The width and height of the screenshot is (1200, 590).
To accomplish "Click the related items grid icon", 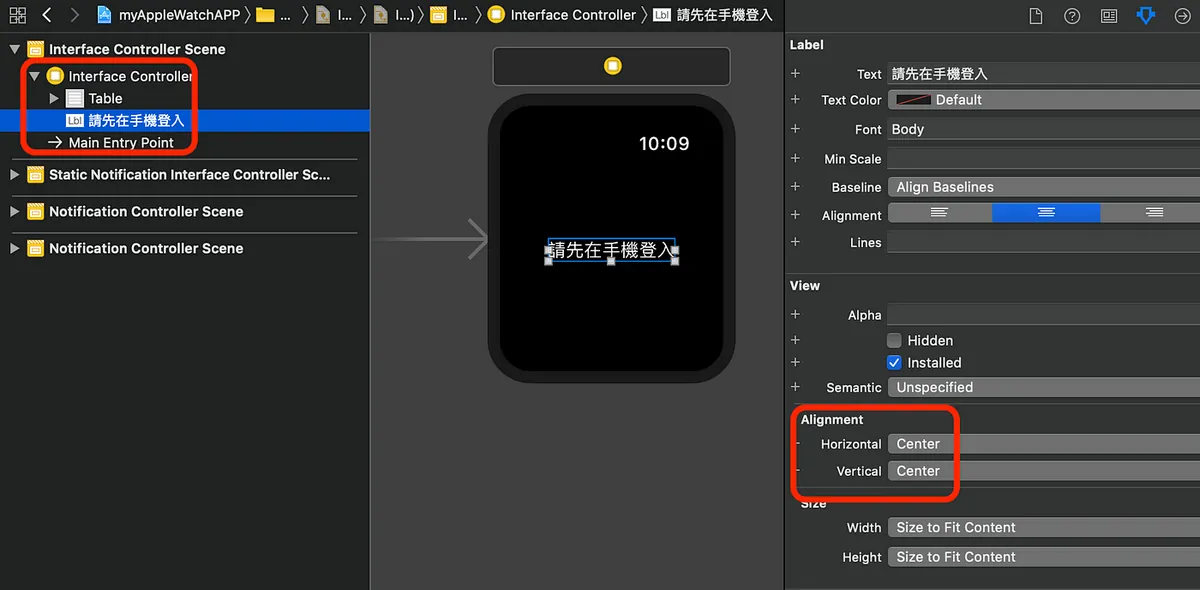I will (x=17, y=15).
